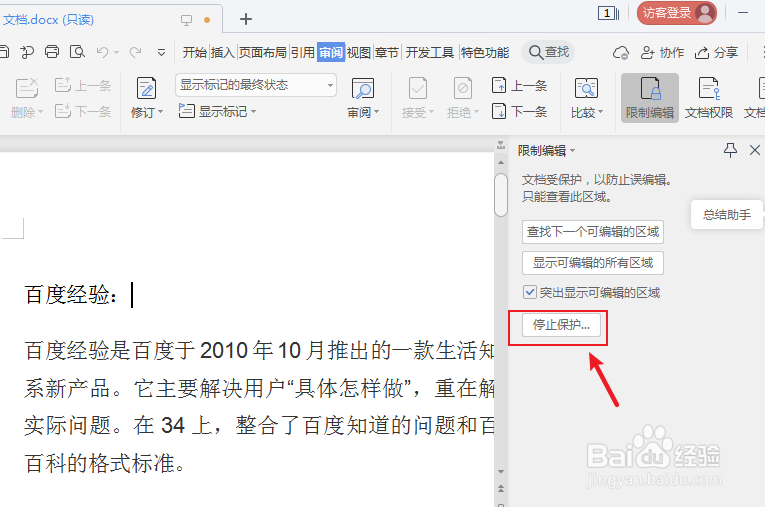Image resolution: width=765 pixels, height=507 pixels.
Task: Switch to the 视图 tab
Action: pyautogui.click(x=359, y=52)
